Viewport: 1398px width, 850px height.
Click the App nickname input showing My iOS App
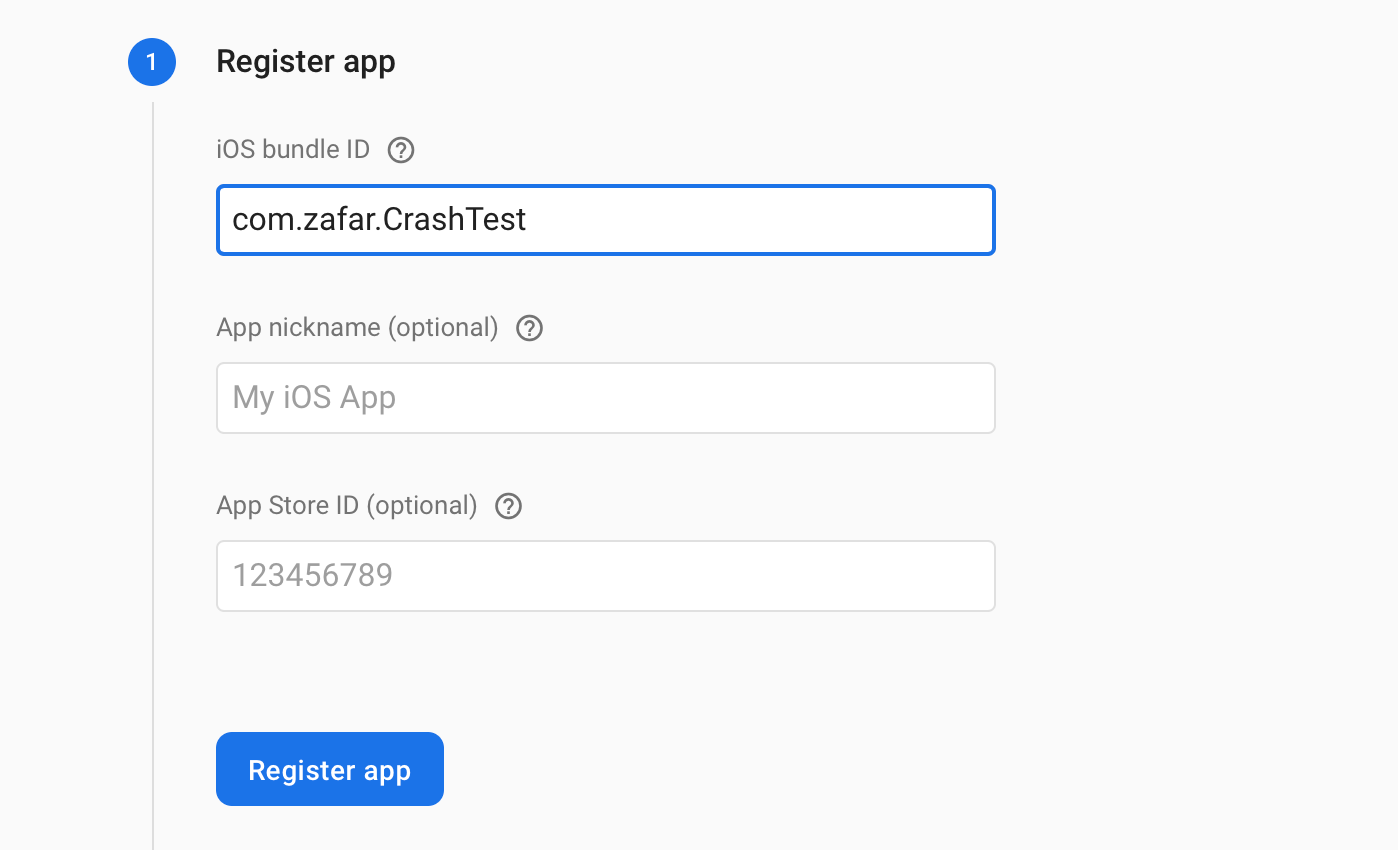point(605,397)
